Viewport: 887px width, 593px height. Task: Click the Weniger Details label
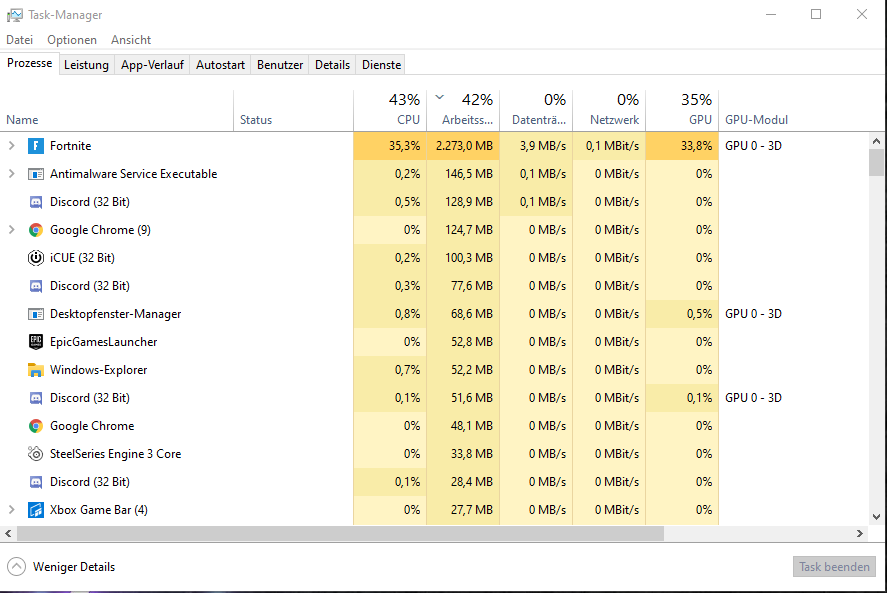pyautogui.click(x=74, y=567)
